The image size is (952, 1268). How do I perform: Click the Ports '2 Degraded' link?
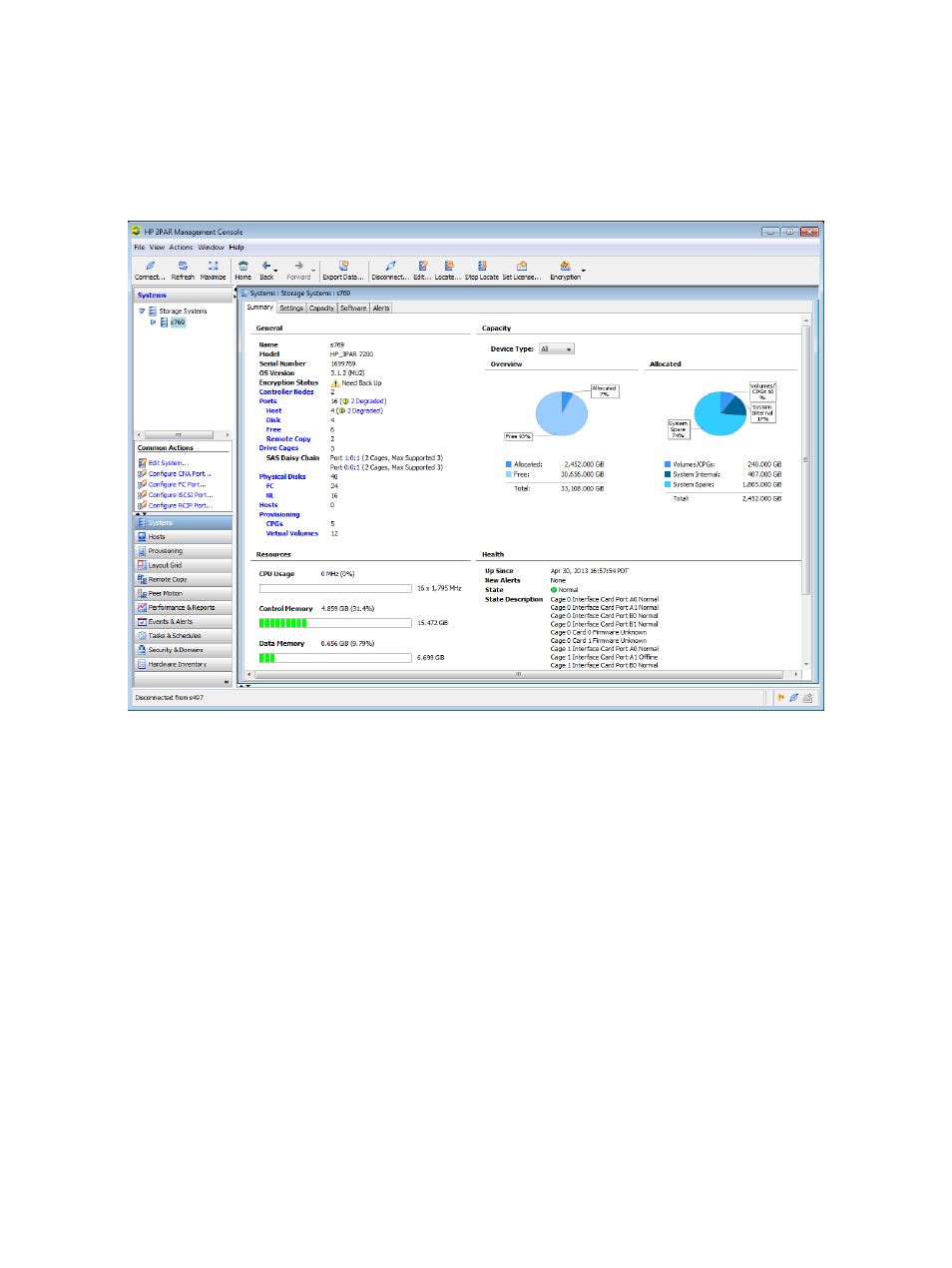(367, 401)
